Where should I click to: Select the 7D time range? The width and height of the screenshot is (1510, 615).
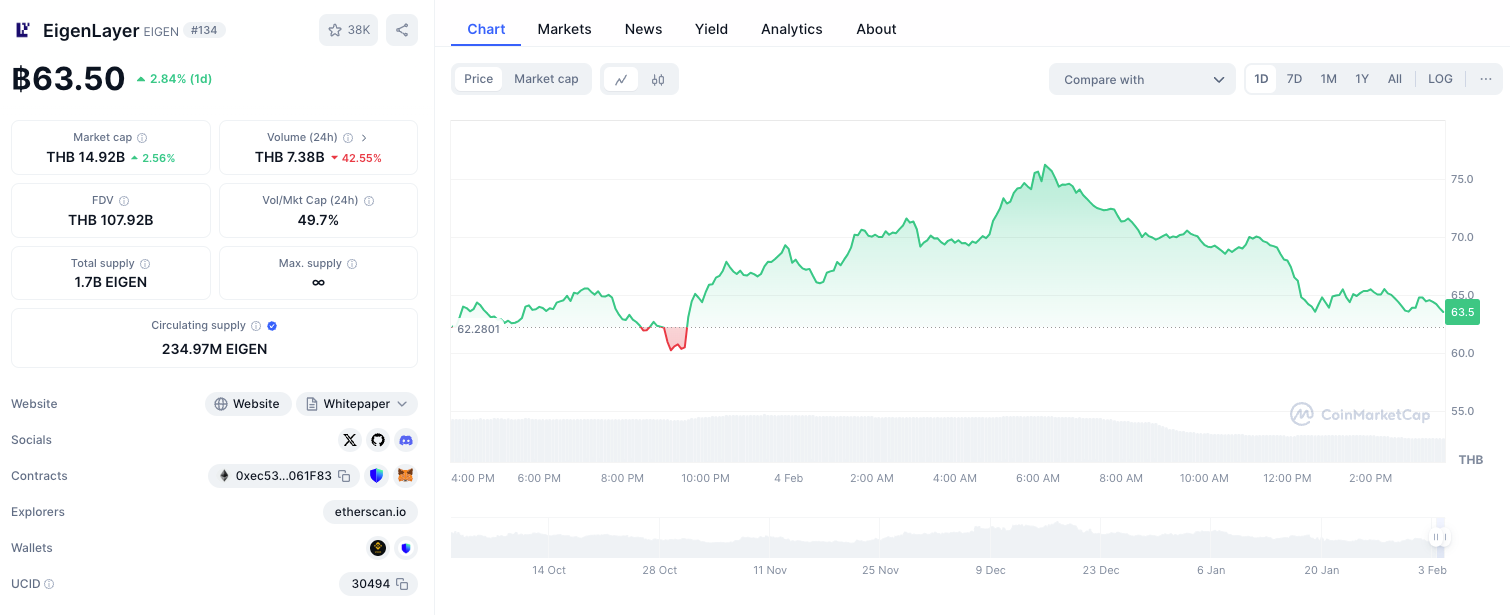1294,79
